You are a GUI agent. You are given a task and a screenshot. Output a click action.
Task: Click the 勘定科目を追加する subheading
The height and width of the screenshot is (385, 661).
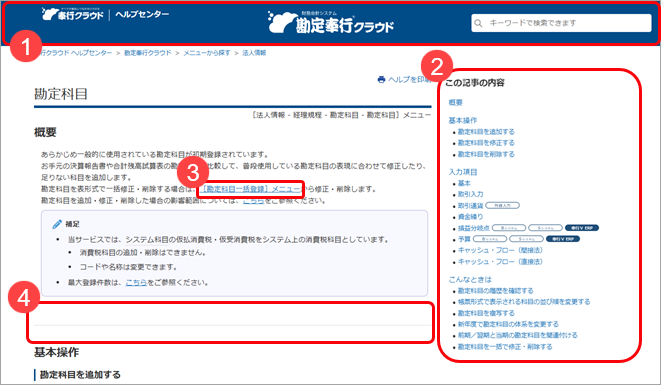pos(80,374)
